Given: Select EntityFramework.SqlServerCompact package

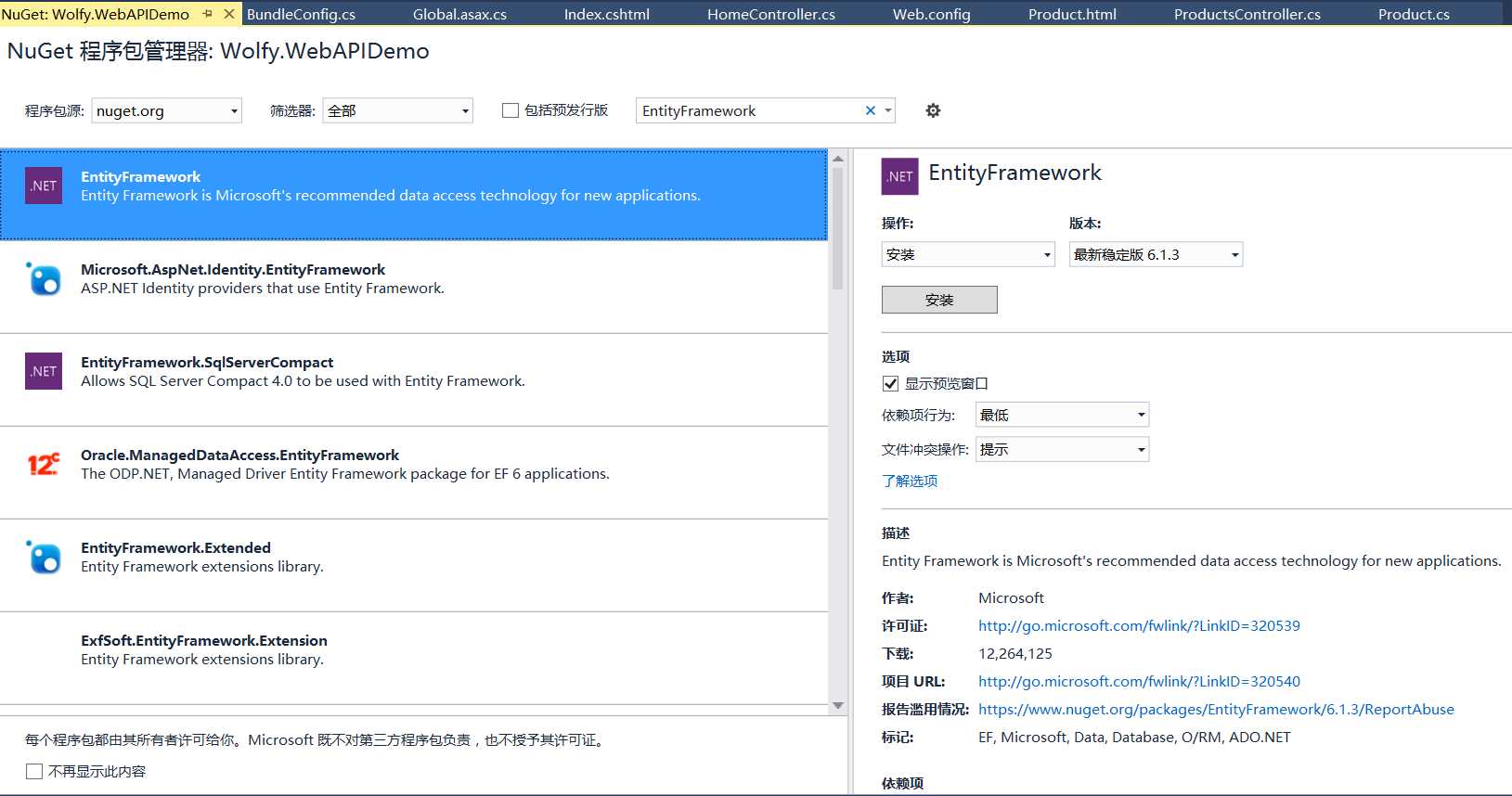Looking at the screenshot, I should tap(414, 380).
